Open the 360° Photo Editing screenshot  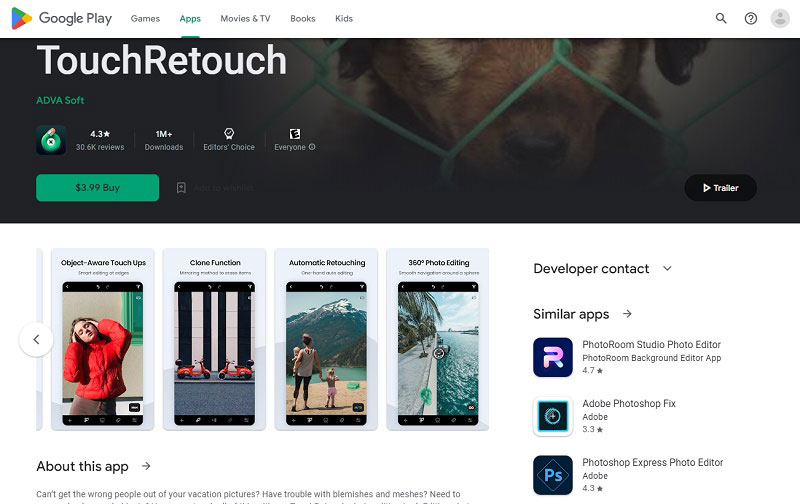coord(438,339)
